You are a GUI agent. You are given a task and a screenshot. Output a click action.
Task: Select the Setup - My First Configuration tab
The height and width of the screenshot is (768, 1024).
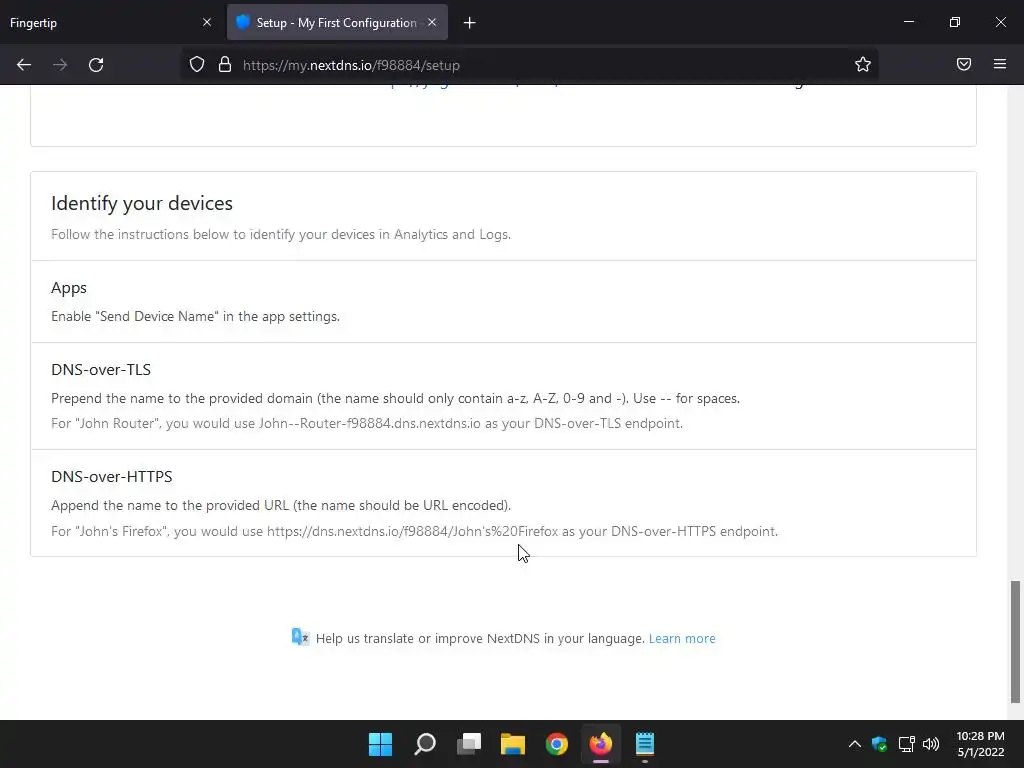(x=337, y=23)
